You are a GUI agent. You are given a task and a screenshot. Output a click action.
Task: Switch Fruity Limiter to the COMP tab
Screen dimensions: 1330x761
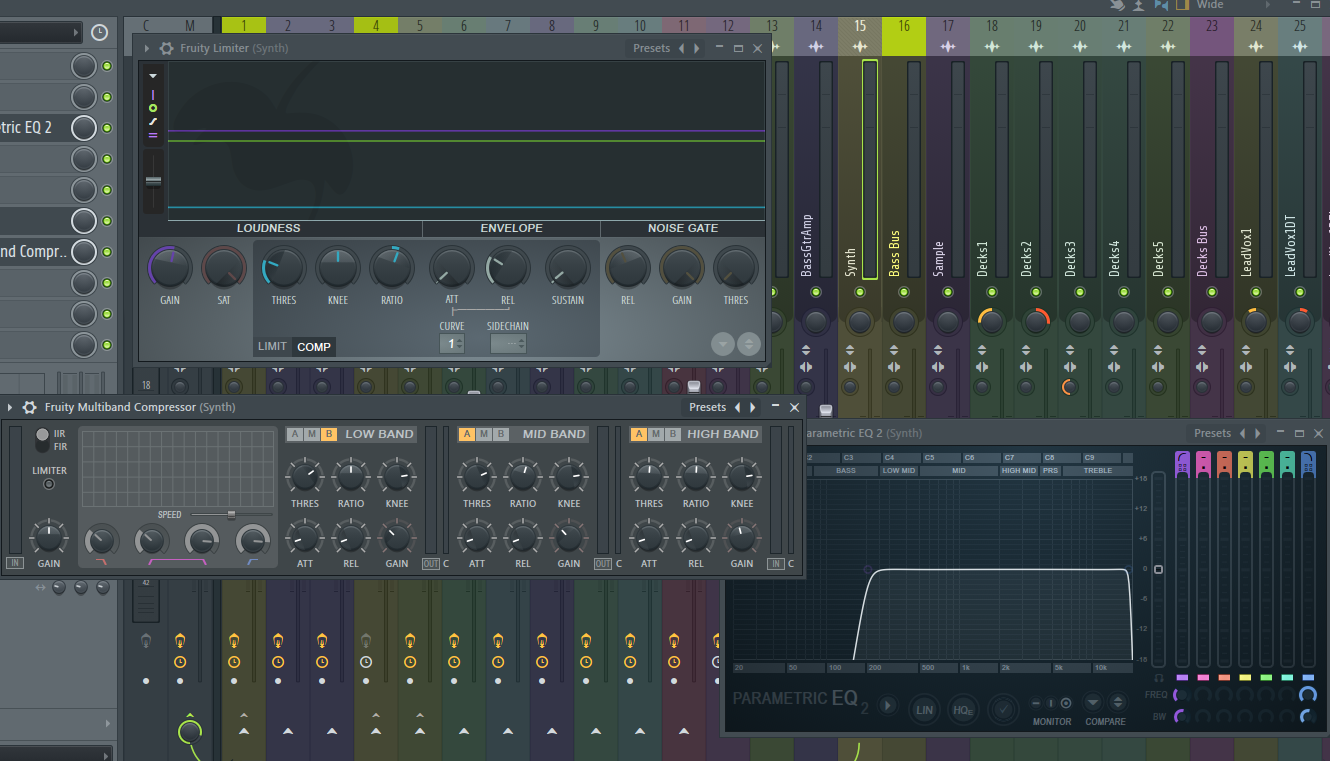pos(314,347)
